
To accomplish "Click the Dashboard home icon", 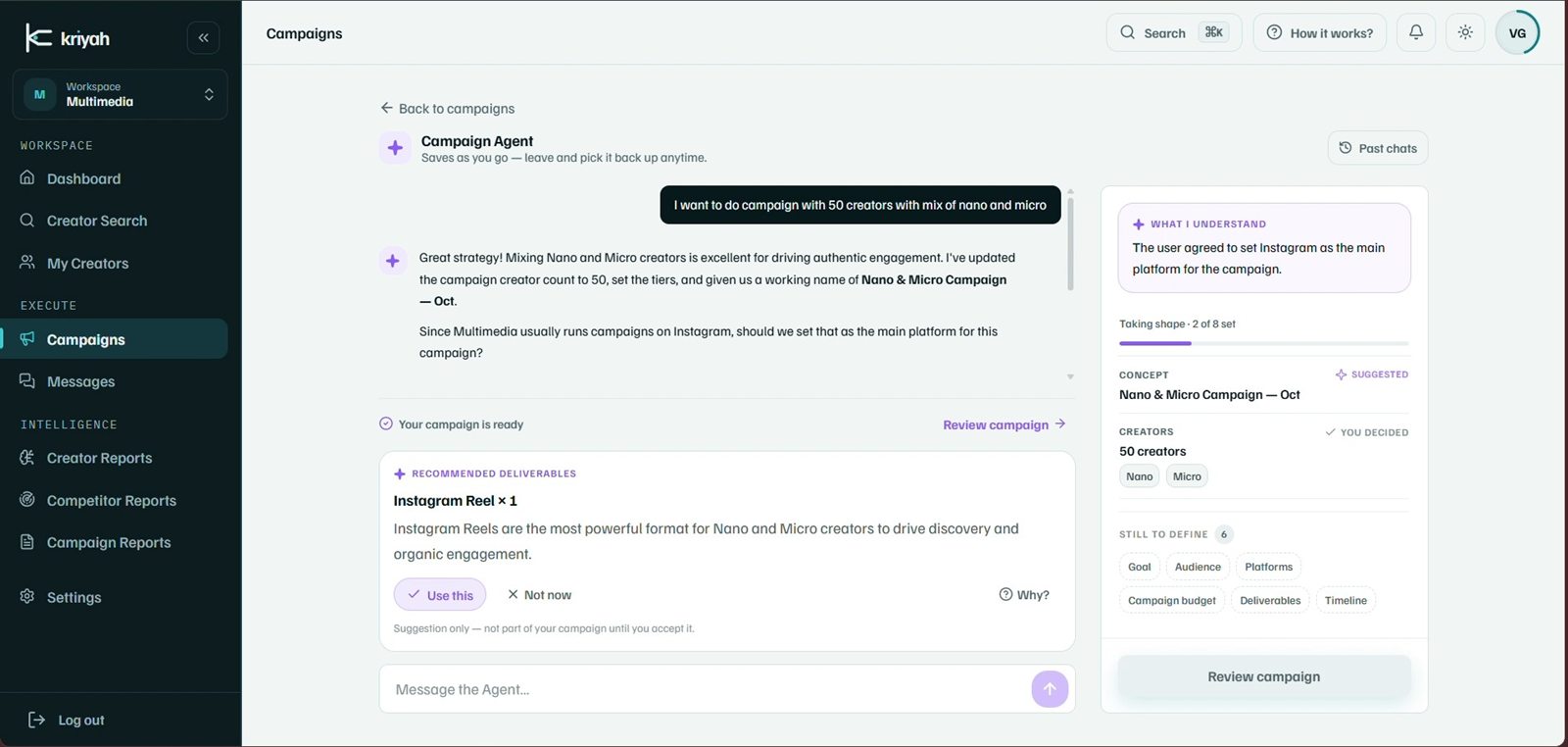I will [x=27, y=178].
